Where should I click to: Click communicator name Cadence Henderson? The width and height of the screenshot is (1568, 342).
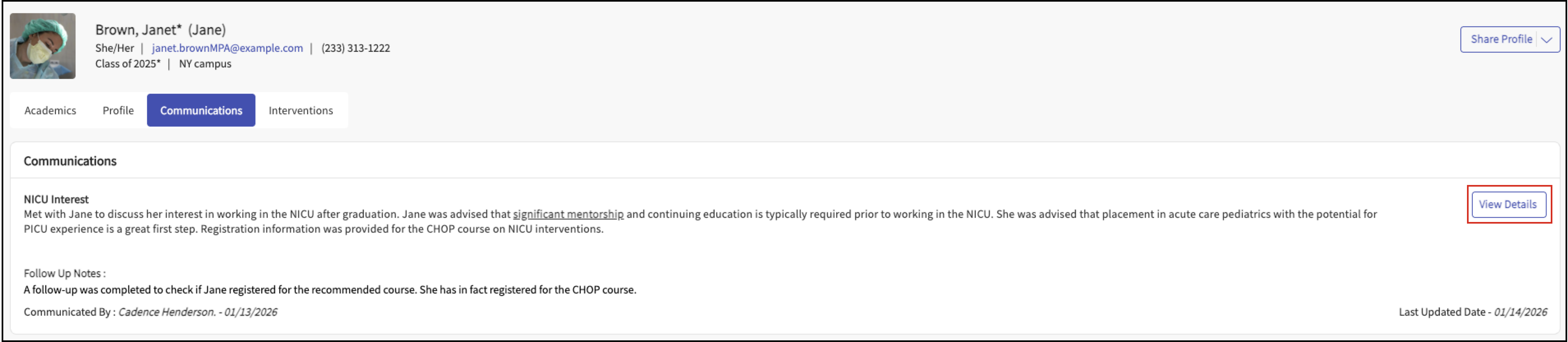pyautogui.click(x=166, y=312)
